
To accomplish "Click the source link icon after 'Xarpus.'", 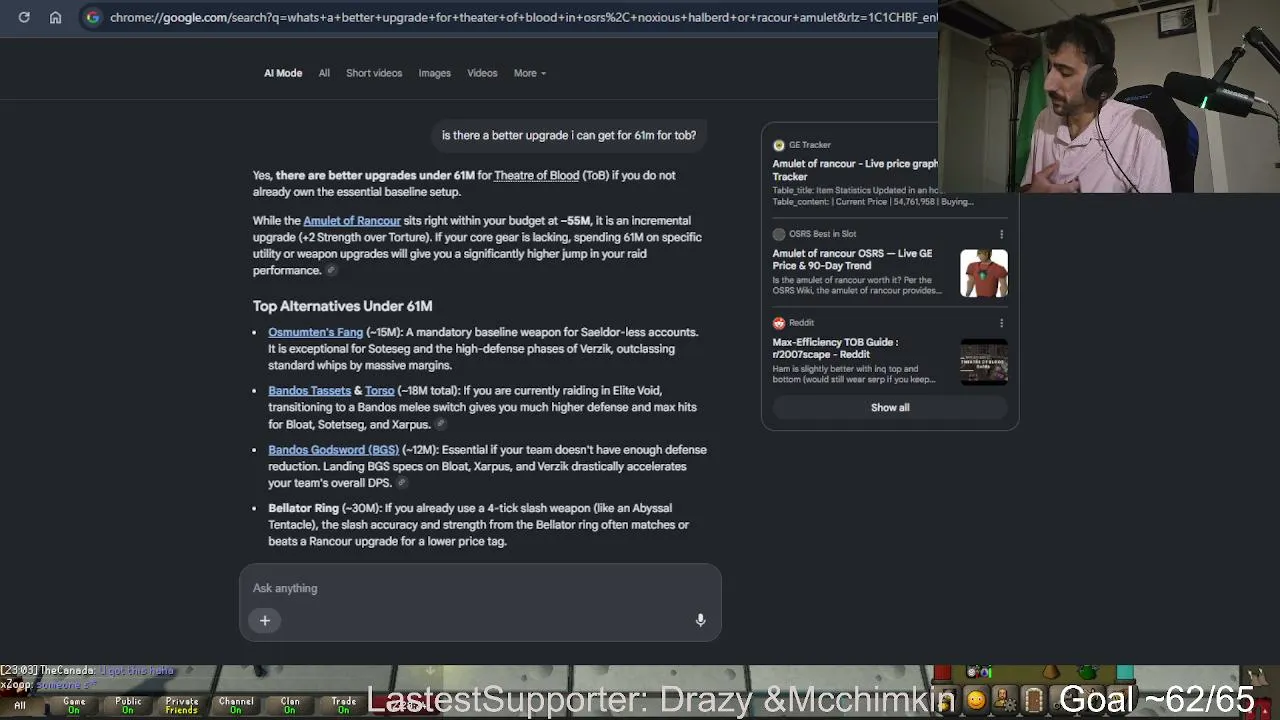I will click(440, 425).
